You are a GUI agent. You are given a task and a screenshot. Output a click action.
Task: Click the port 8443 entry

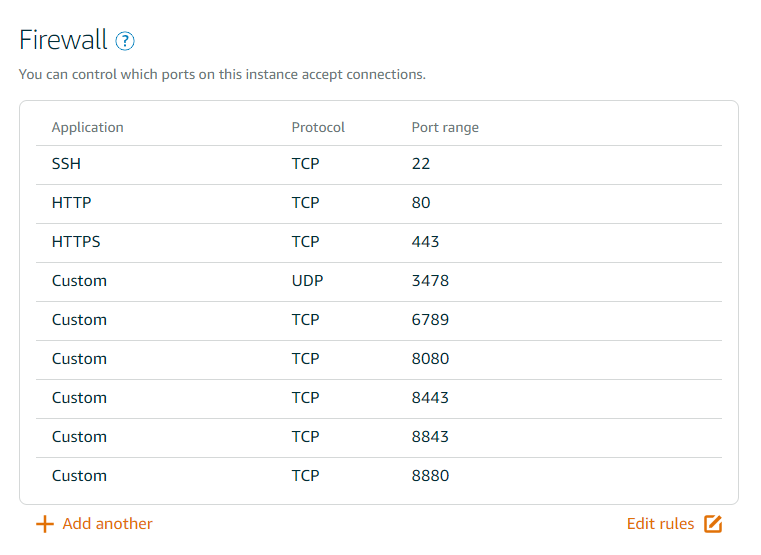coord(430,398)
